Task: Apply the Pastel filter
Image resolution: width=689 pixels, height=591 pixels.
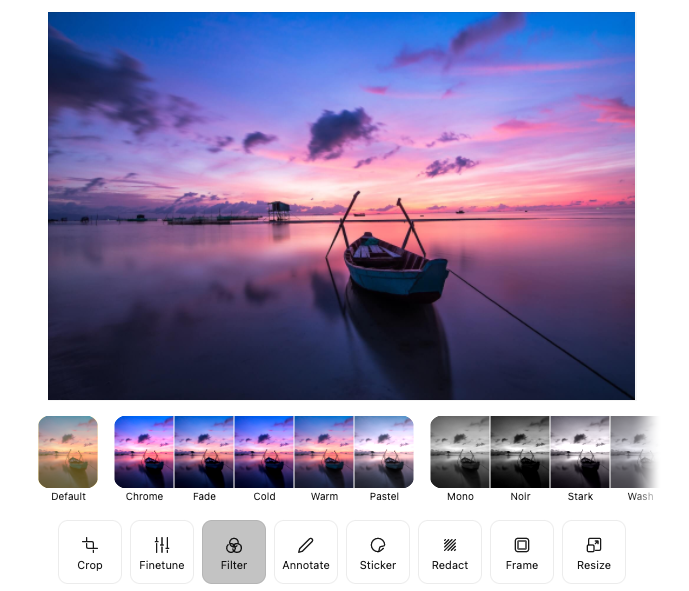Action: tap(384, 452)
